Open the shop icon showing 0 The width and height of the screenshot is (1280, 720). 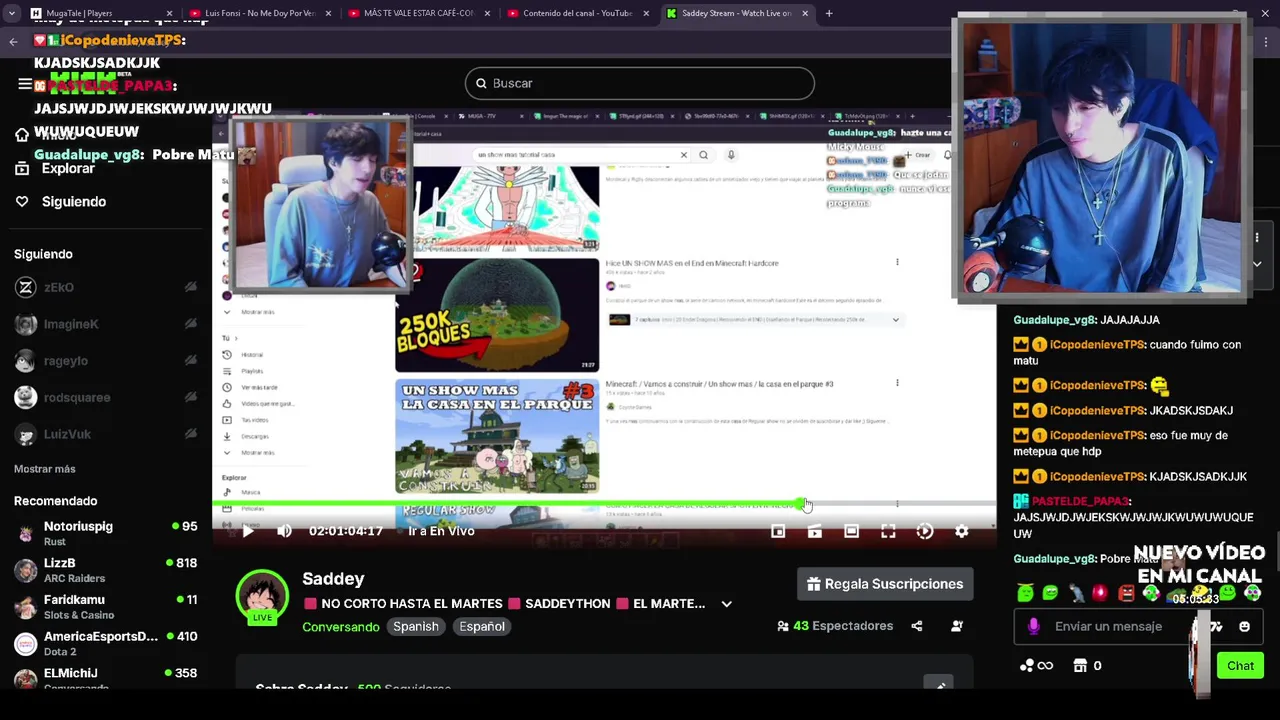click(x=1086, y=666)
